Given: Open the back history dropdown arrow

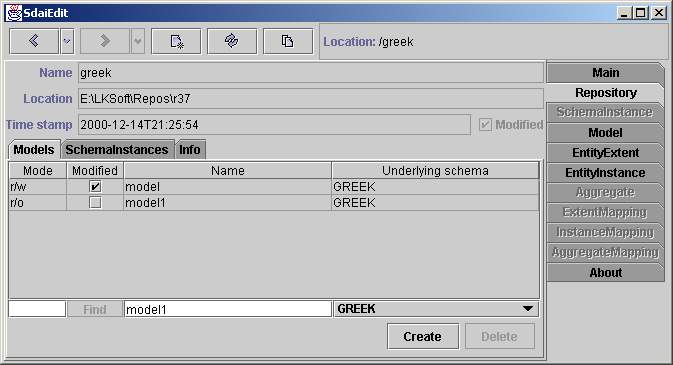Looking at the screenshot, I should (67, 41).
